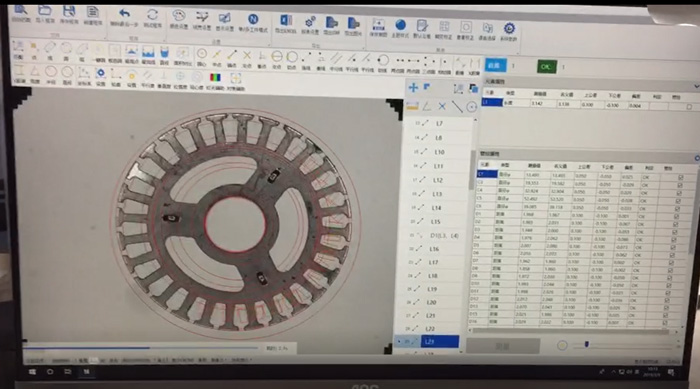Open the Windows Start menu
Image resolution: width=700 pixels, height=389 pixels.
tap(32, 372)
